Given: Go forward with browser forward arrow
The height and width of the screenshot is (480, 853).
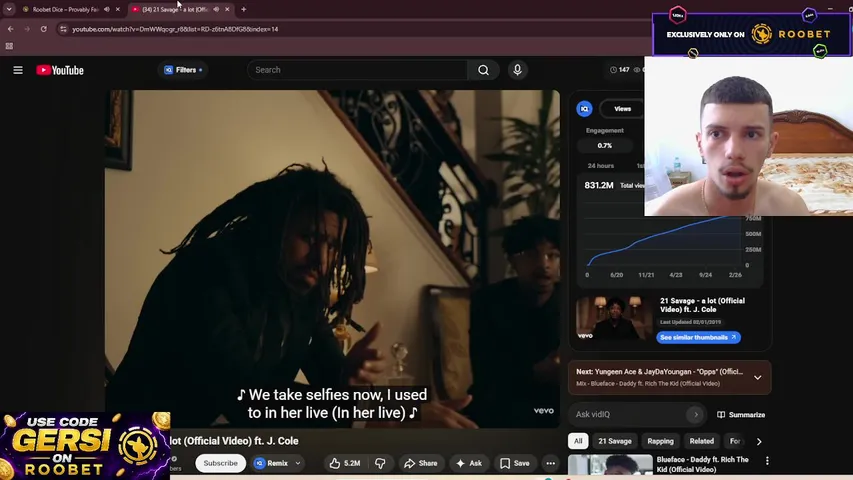Looking at the screenshot, I should (x=27, y=29).
